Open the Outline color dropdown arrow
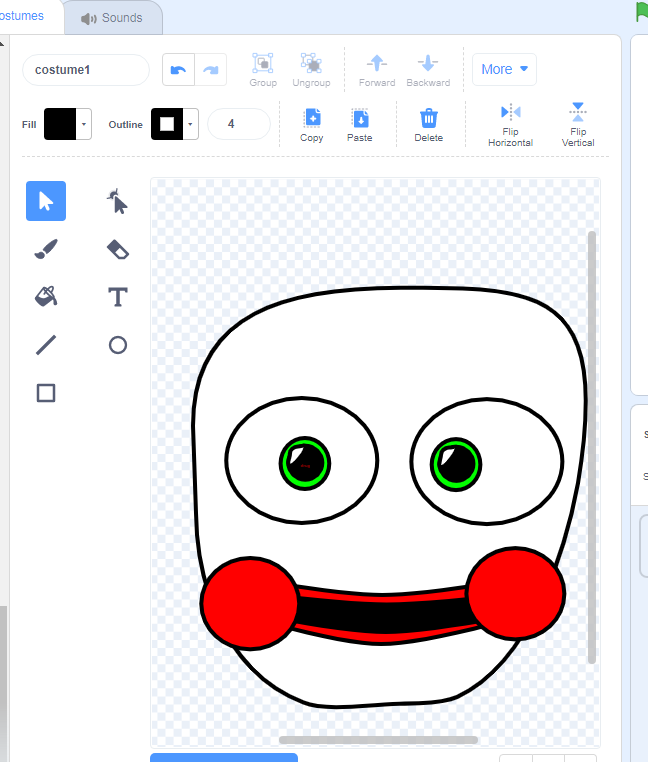Screen dimensions: 648x762 191,124
